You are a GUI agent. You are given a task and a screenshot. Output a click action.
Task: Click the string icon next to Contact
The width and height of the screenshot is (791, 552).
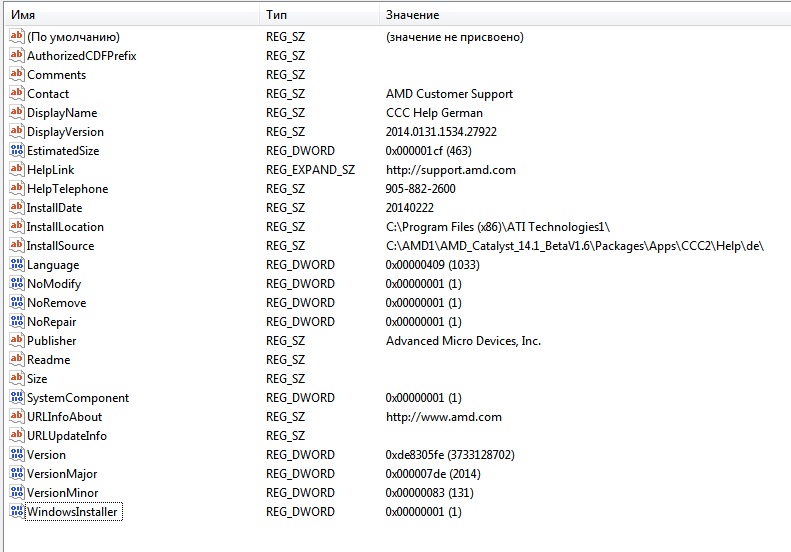point(16,94)
